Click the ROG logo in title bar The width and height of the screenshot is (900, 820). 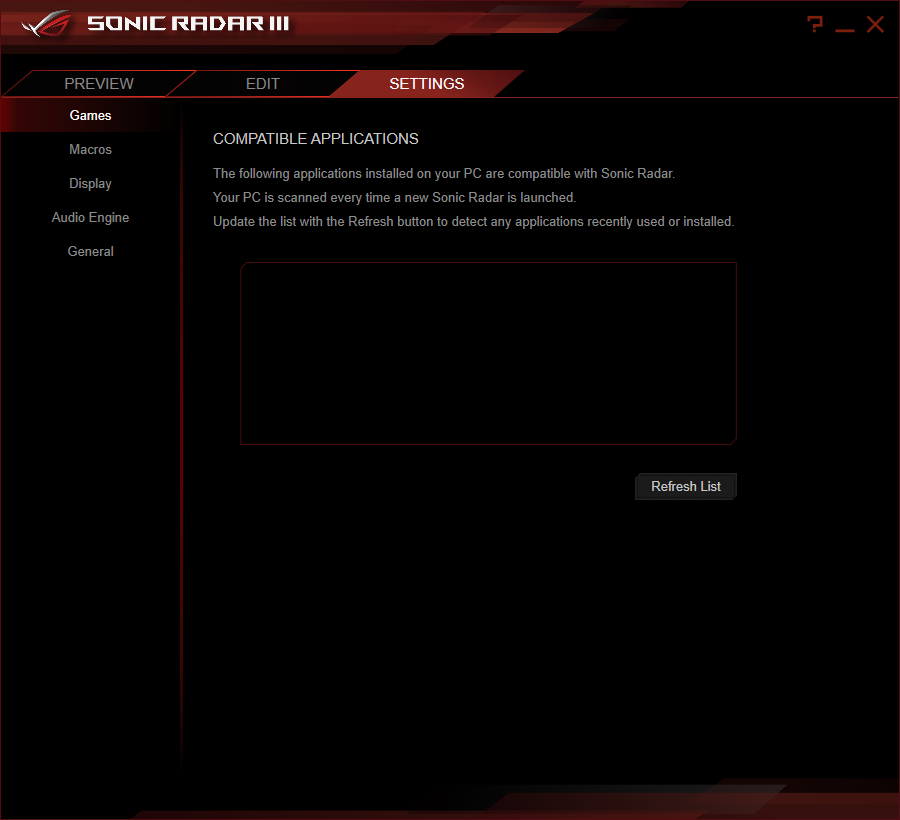pos(46,24)
